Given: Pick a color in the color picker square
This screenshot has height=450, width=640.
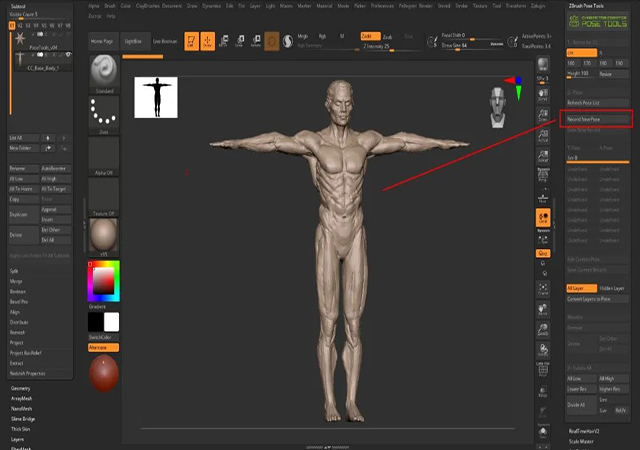Looking at the screenshot, I should (103, 281).
